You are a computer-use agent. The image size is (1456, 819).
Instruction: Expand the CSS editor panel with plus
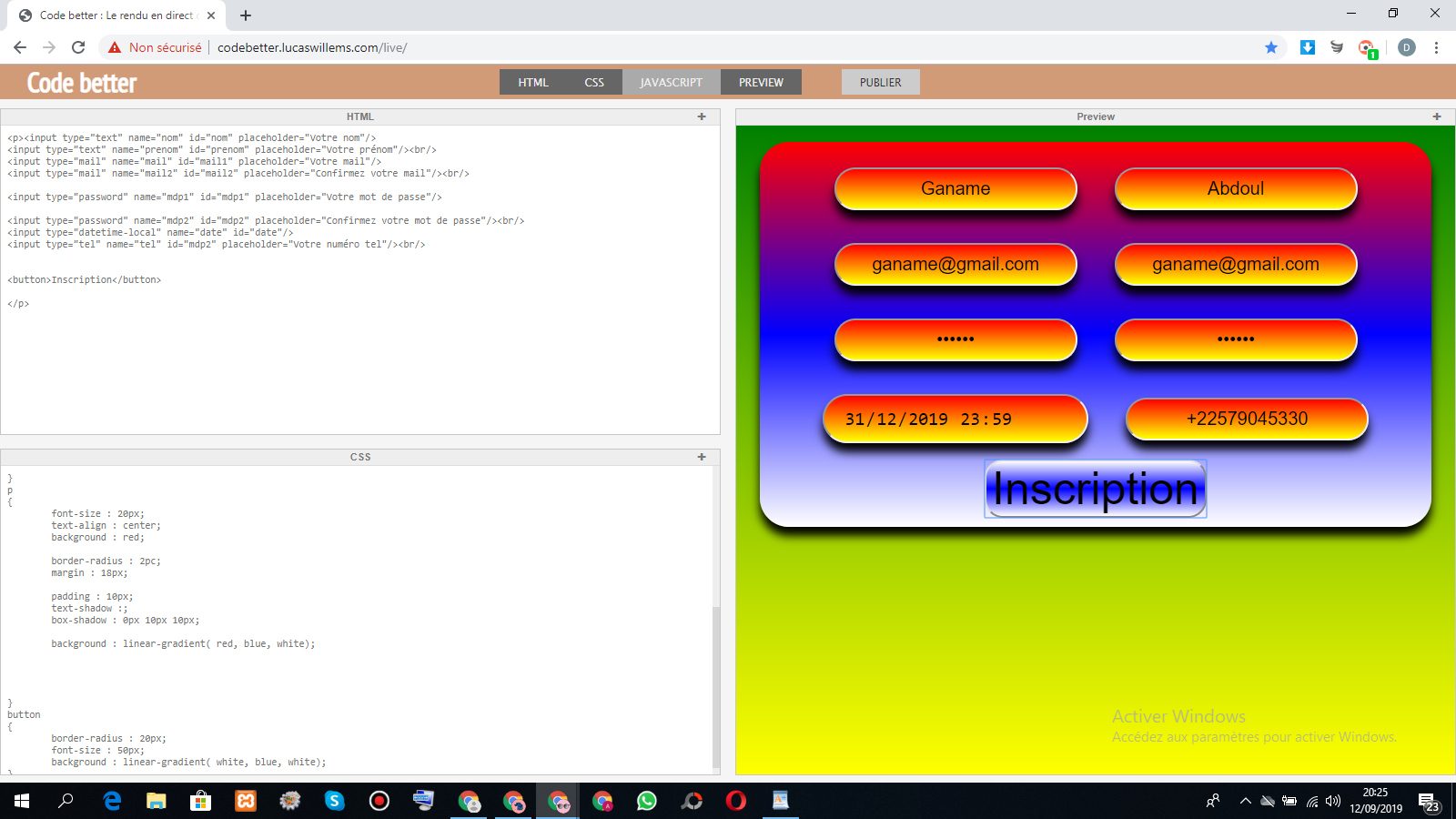pos(702,457)
